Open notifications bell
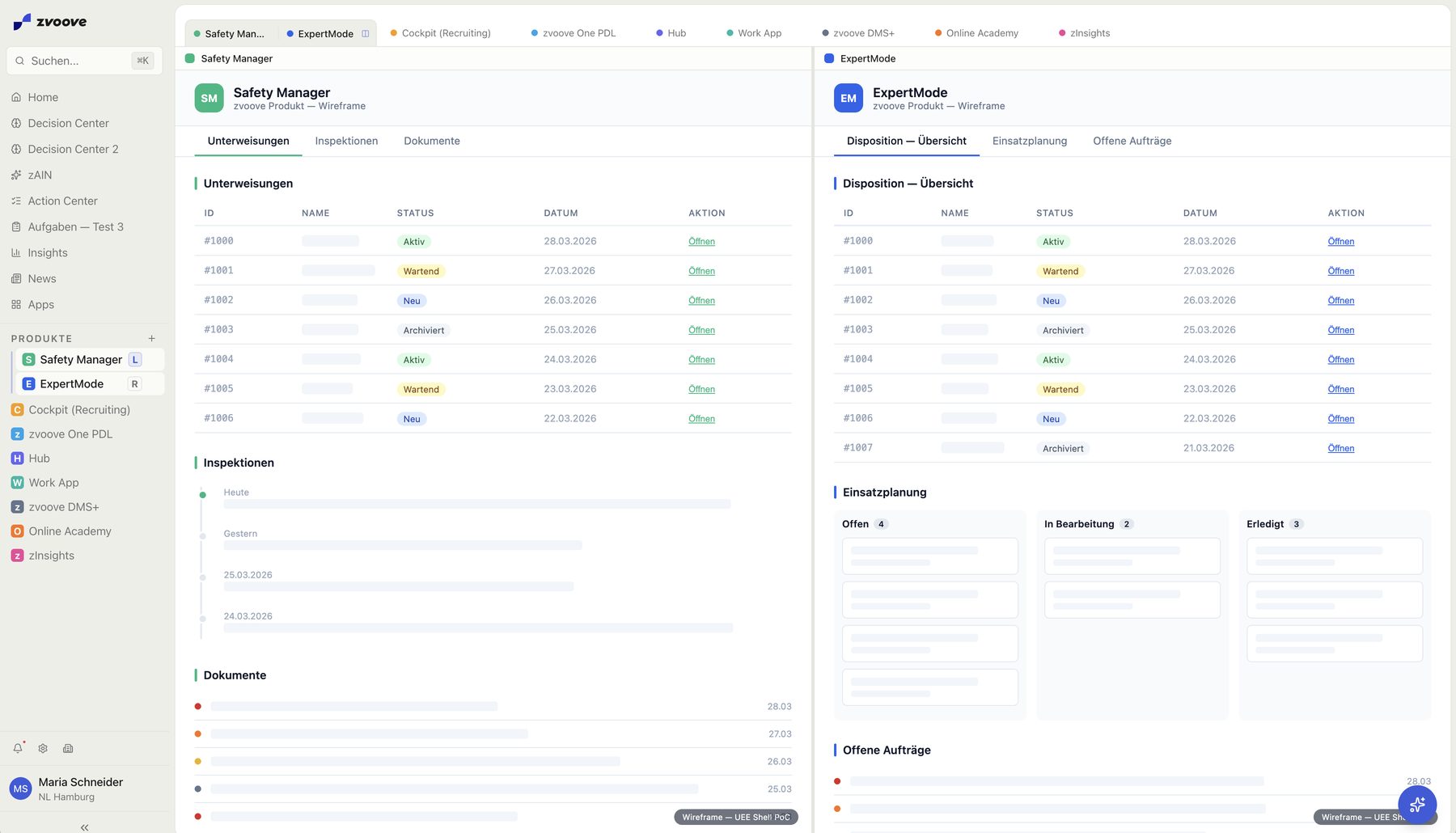 pos(18,748)
